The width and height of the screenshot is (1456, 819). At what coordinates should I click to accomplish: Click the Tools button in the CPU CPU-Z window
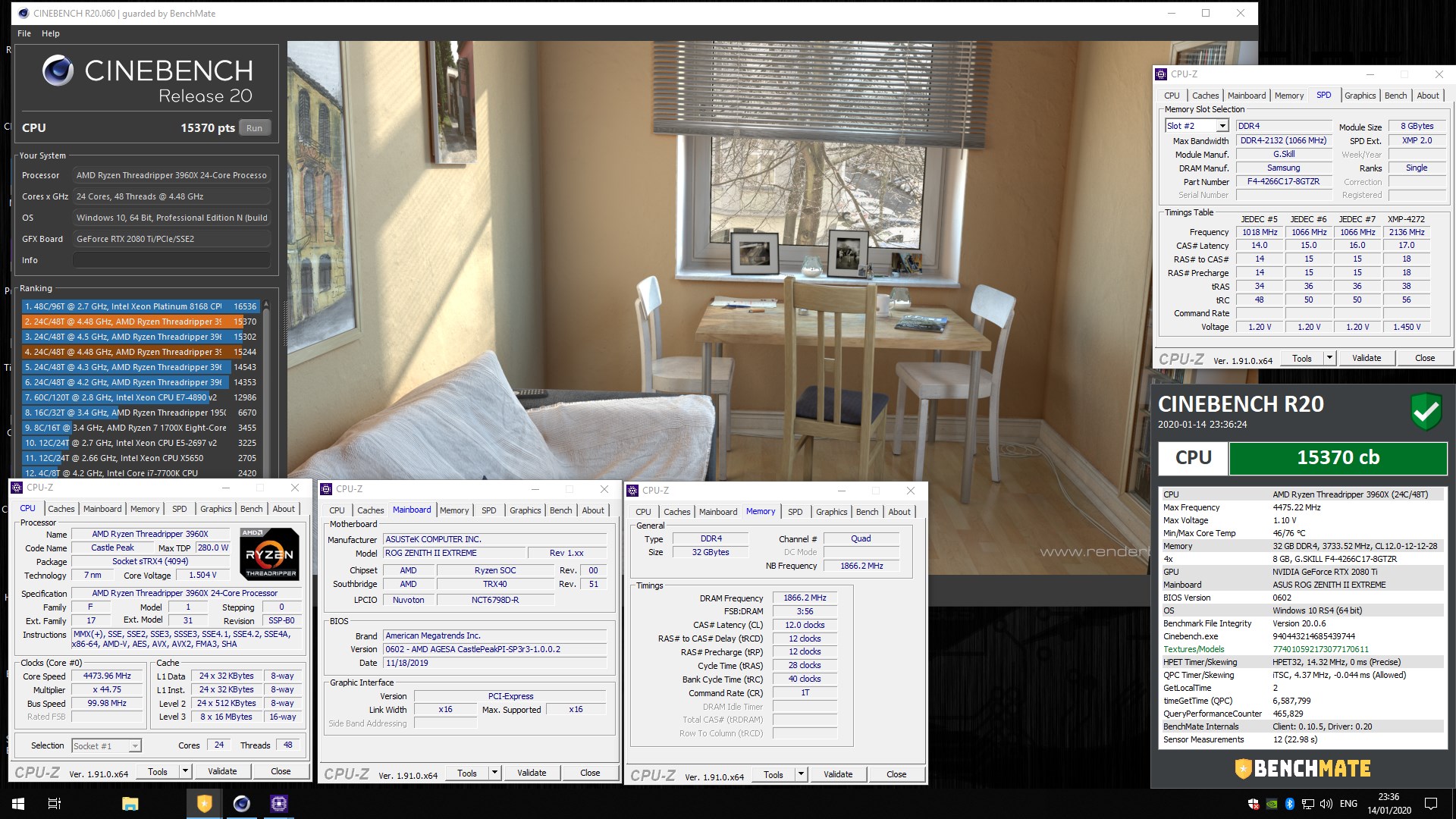point(158,771)
